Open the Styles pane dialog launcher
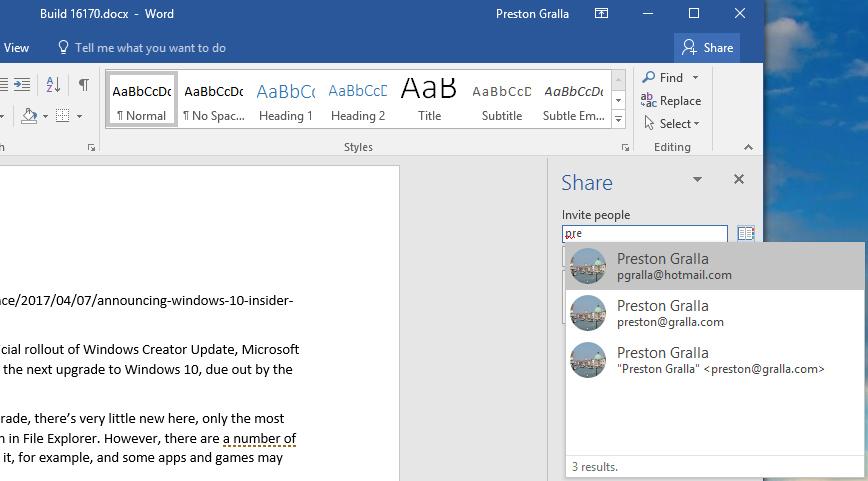The height and width of the screenshot is (481, 868). pyautogui.click(x=625, y=147)
